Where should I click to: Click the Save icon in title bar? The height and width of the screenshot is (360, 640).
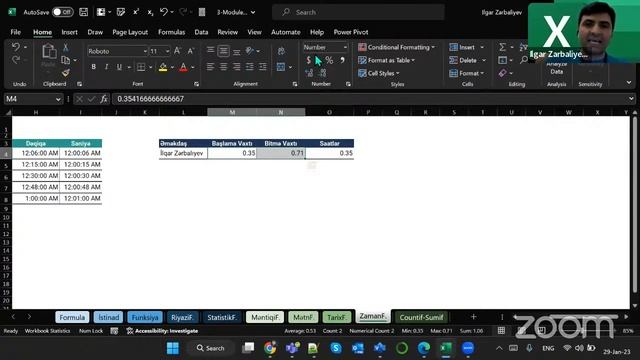[84, 12]
